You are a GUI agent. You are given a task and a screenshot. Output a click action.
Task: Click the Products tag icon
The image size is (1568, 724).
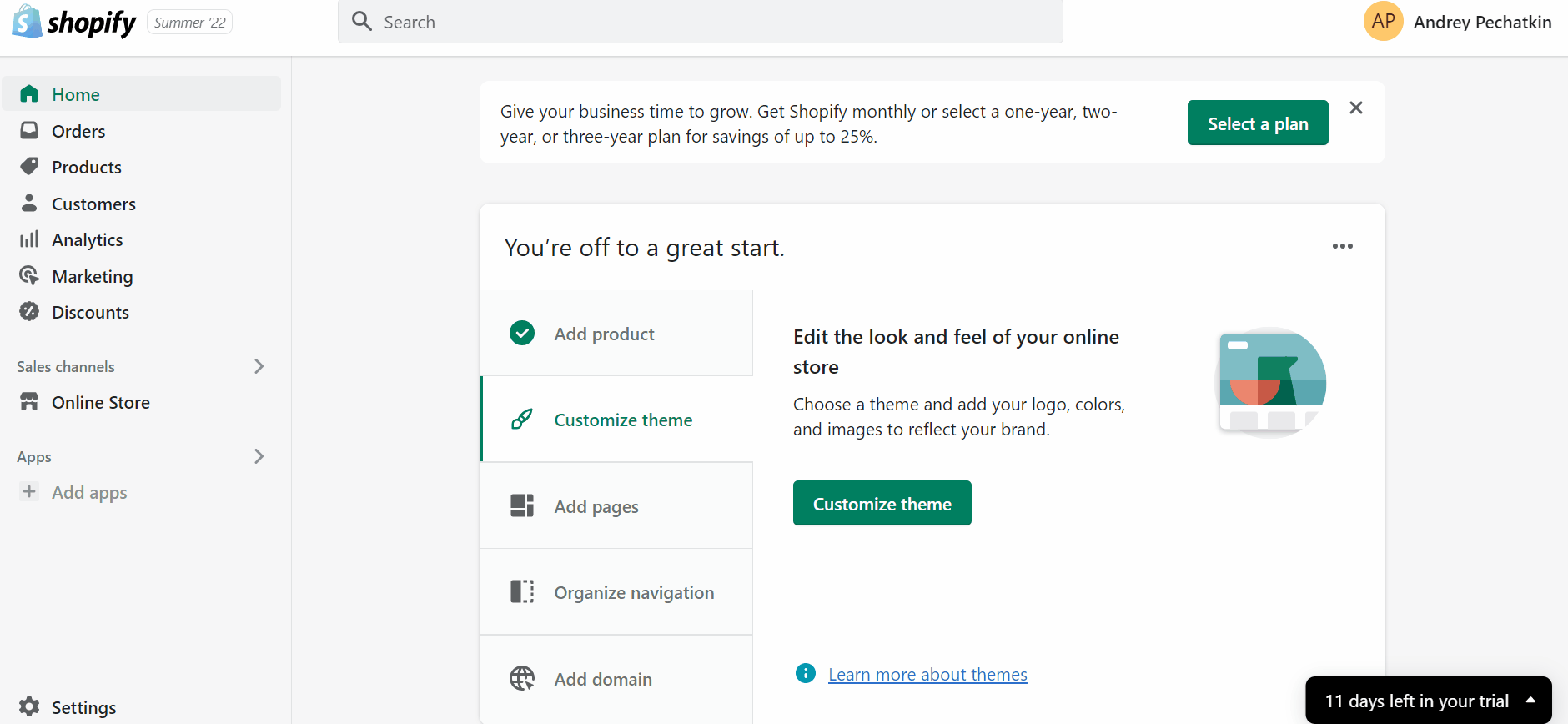tap(29, 166)
